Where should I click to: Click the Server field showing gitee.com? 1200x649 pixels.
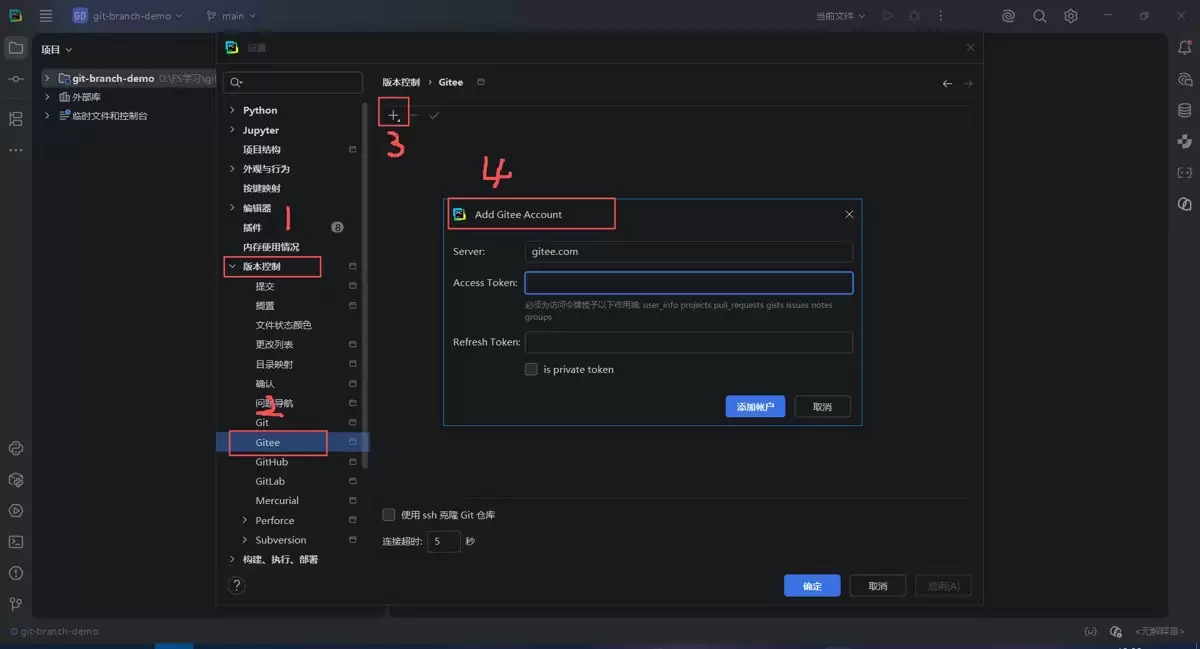689,252
